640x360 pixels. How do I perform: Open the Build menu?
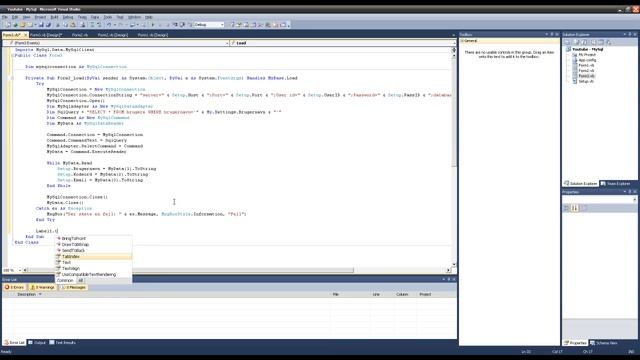[x=54, y=17]
